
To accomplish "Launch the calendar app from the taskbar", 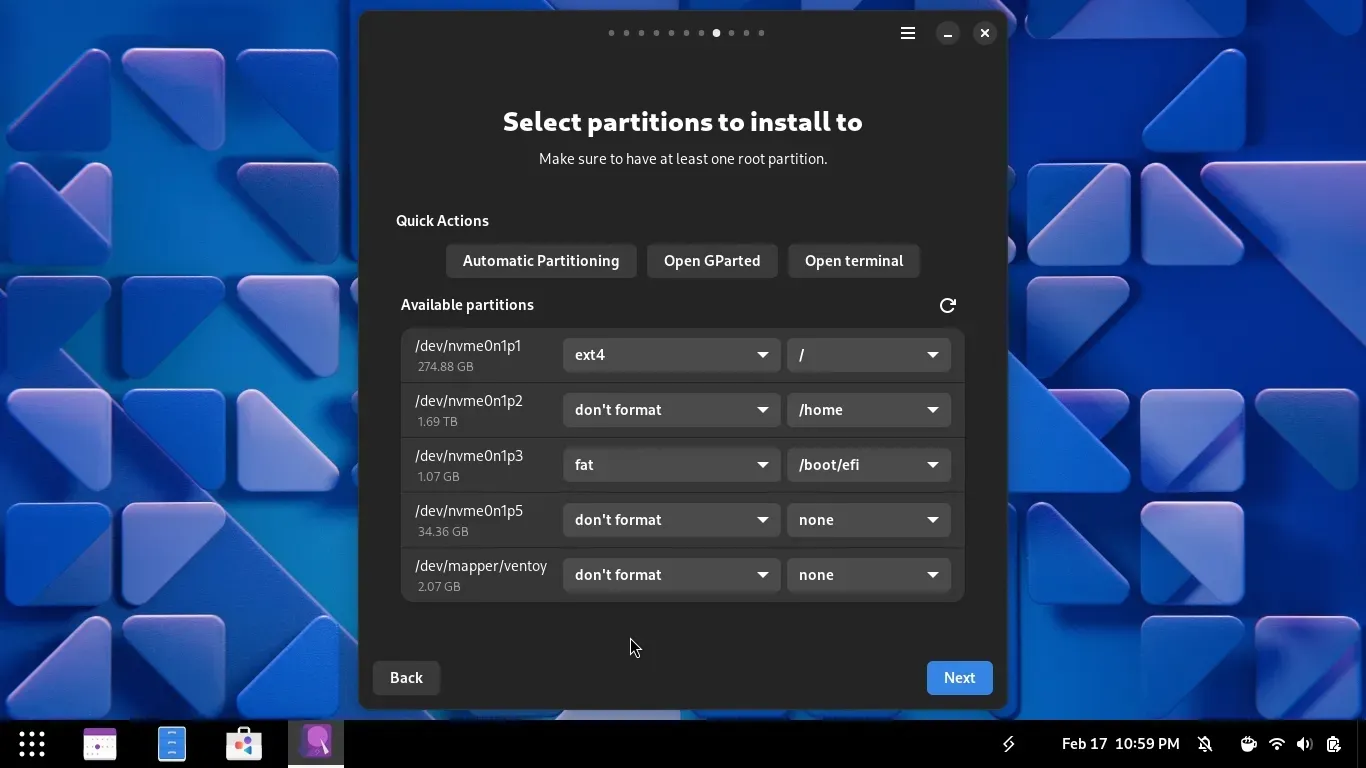I will point(100,744).
